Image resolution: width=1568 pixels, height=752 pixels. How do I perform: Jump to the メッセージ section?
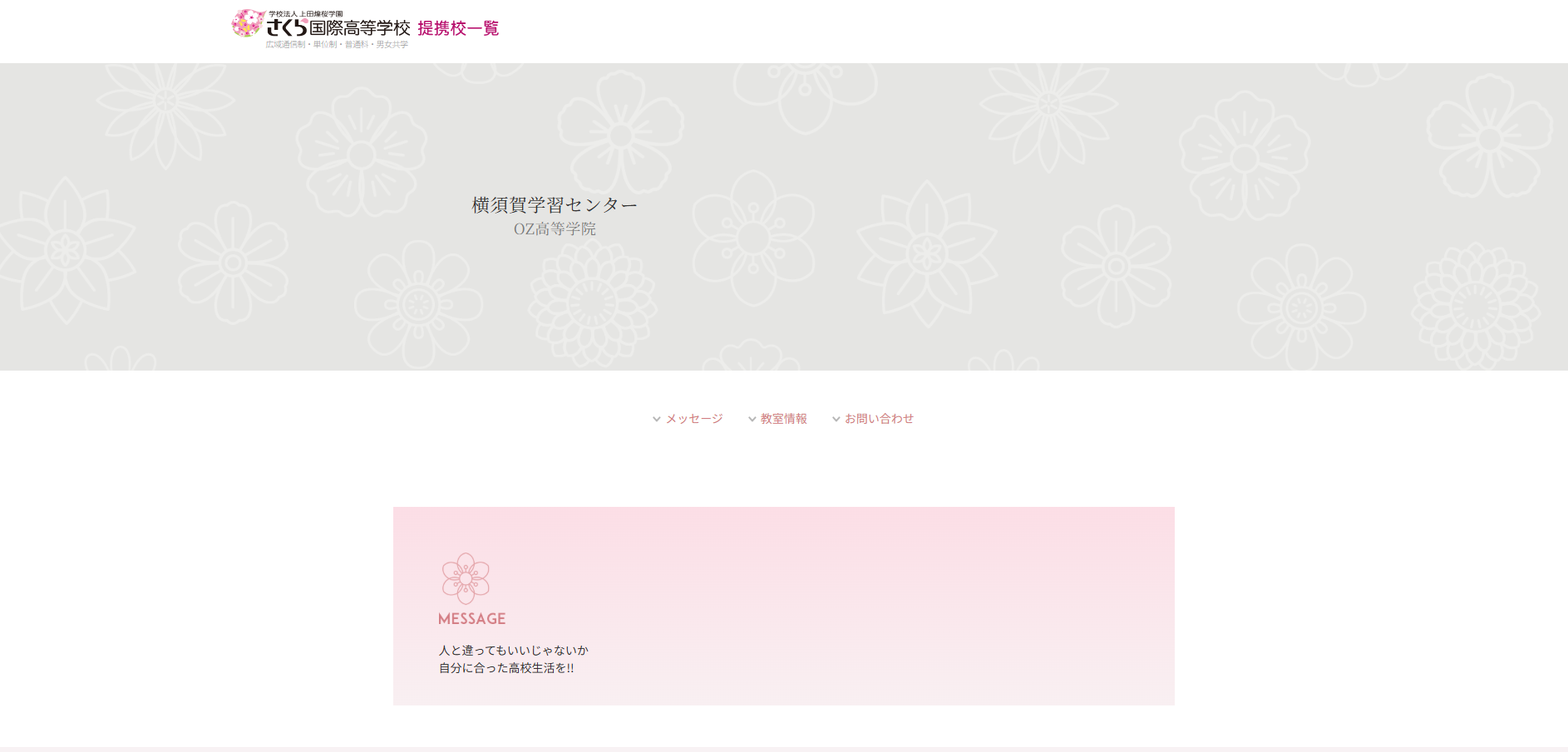click(694, 419)
